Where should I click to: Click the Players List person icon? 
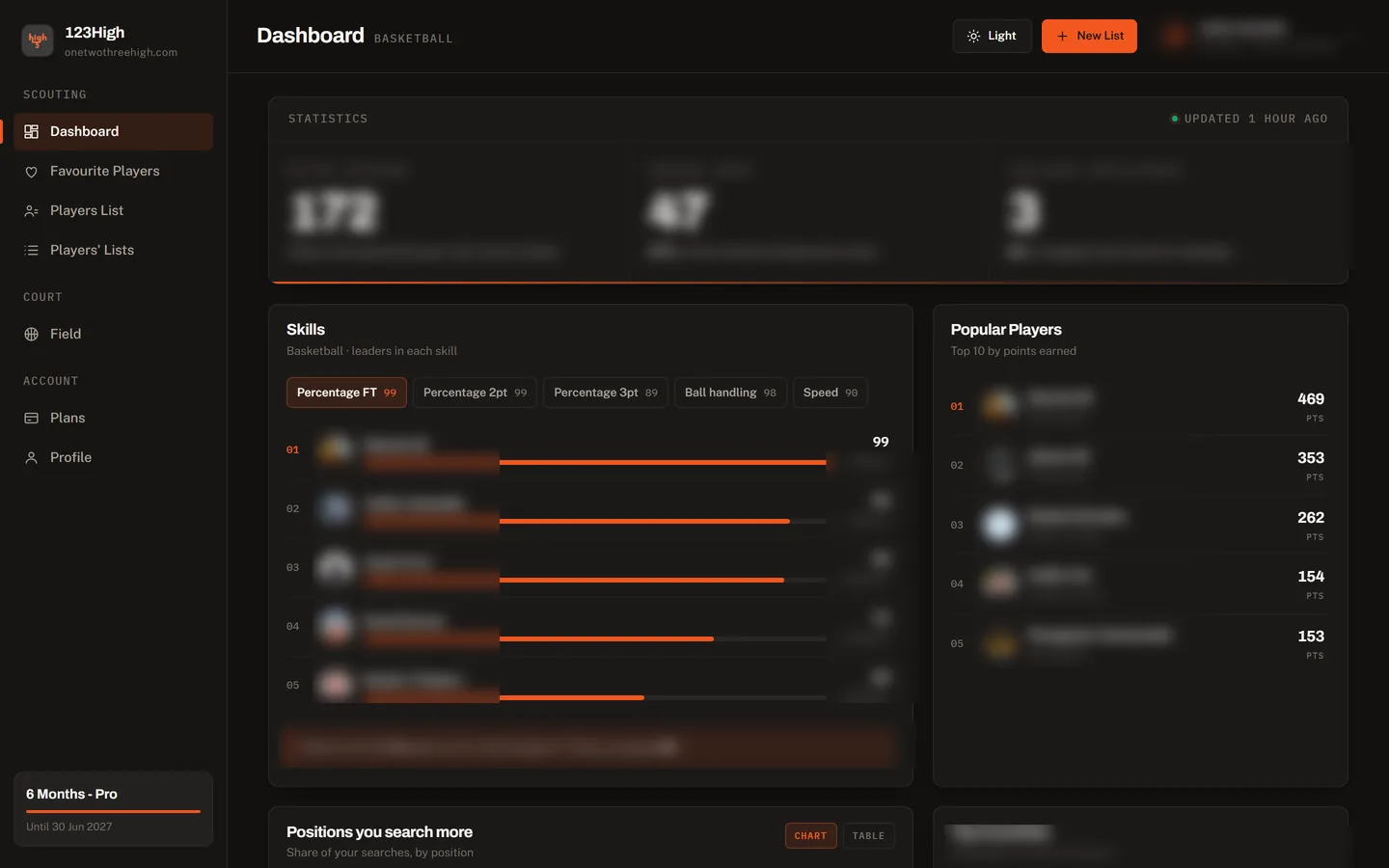click(x=31, y=211)
